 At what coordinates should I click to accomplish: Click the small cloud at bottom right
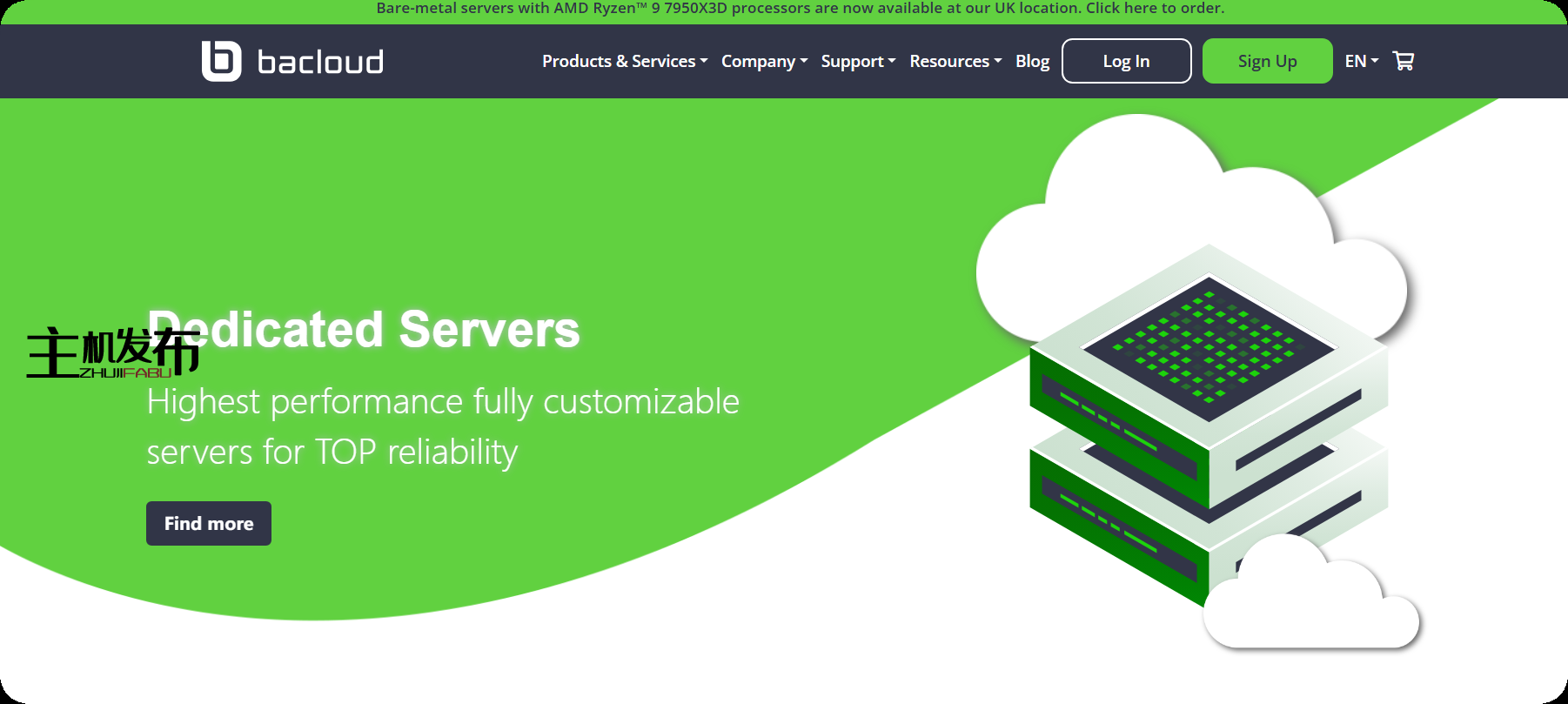click(1310, 600)
